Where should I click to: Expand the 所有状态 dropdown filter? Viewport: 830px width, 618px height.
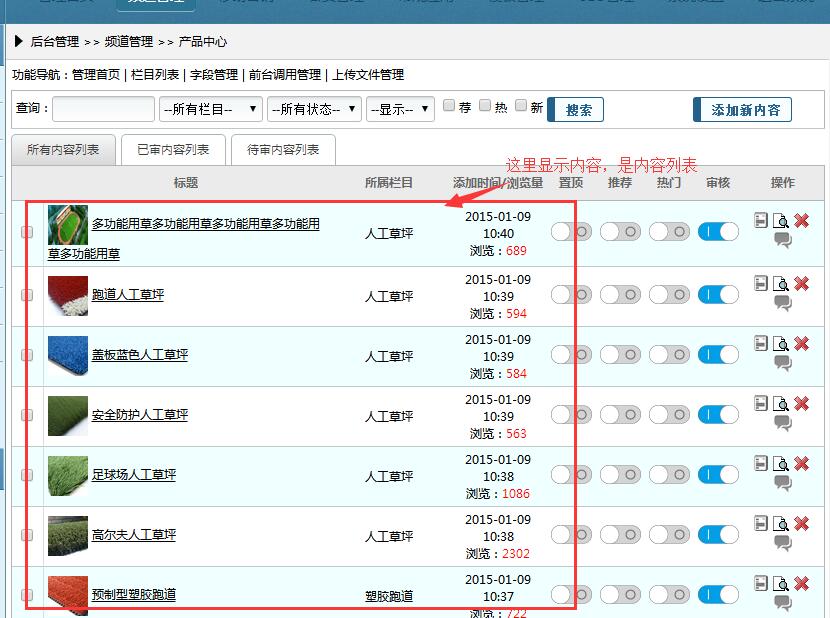[314, 109]
